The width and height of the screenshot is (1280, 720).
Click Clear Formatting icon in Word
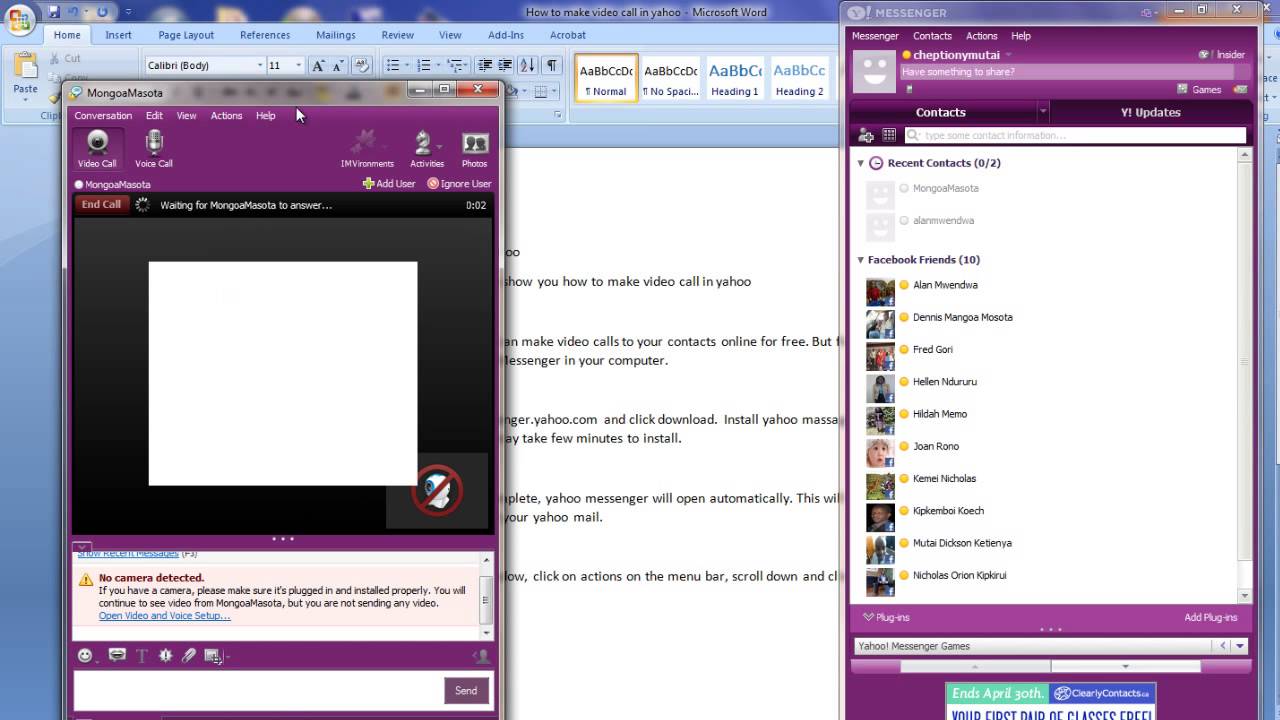click(362, 65)
